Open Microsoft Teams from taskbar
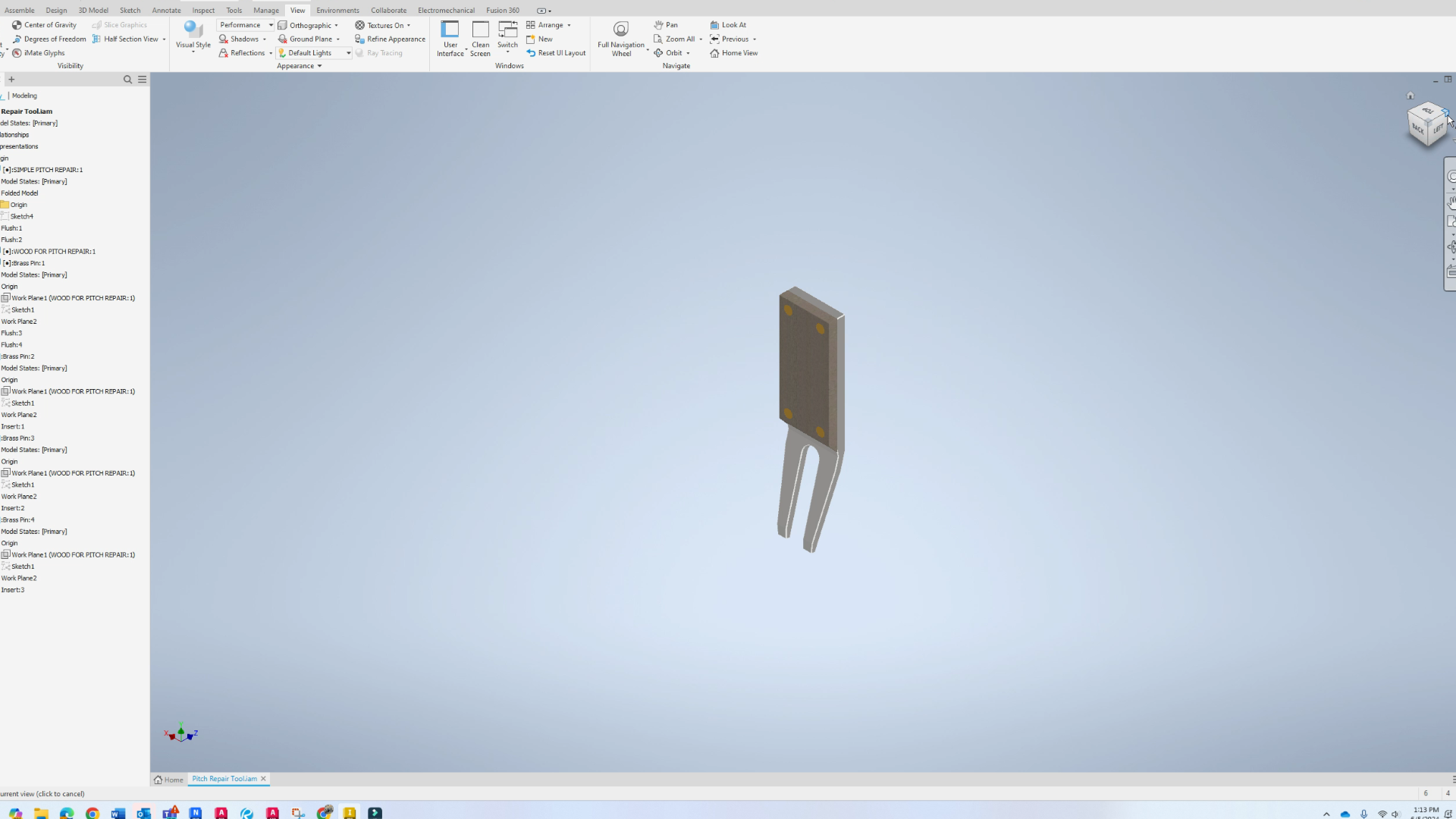This screenshot has height=819, width=1456. pyautogui.click(x=170, y=813)
